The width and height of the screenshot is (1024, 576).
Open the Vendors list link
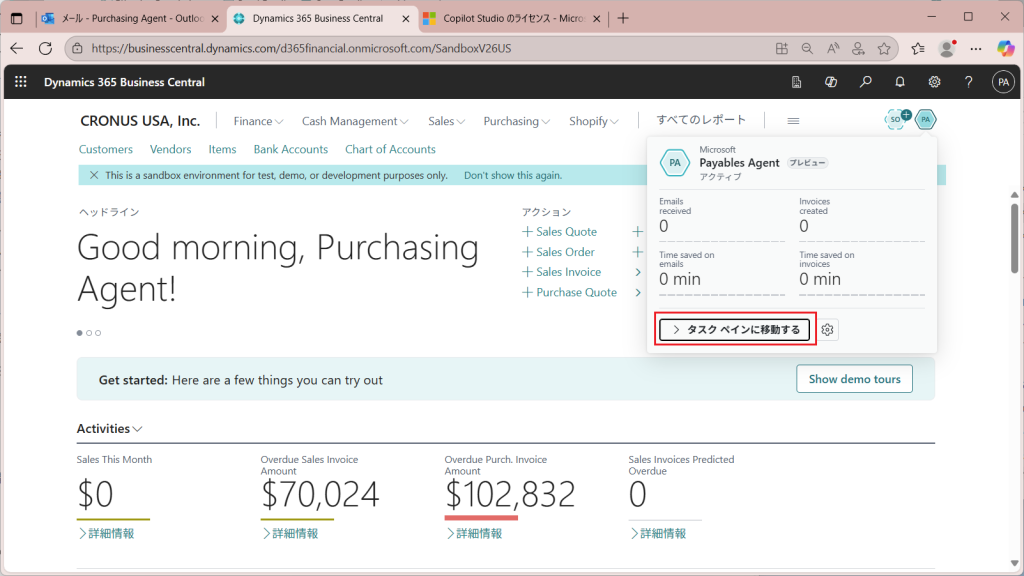point(170,149)
